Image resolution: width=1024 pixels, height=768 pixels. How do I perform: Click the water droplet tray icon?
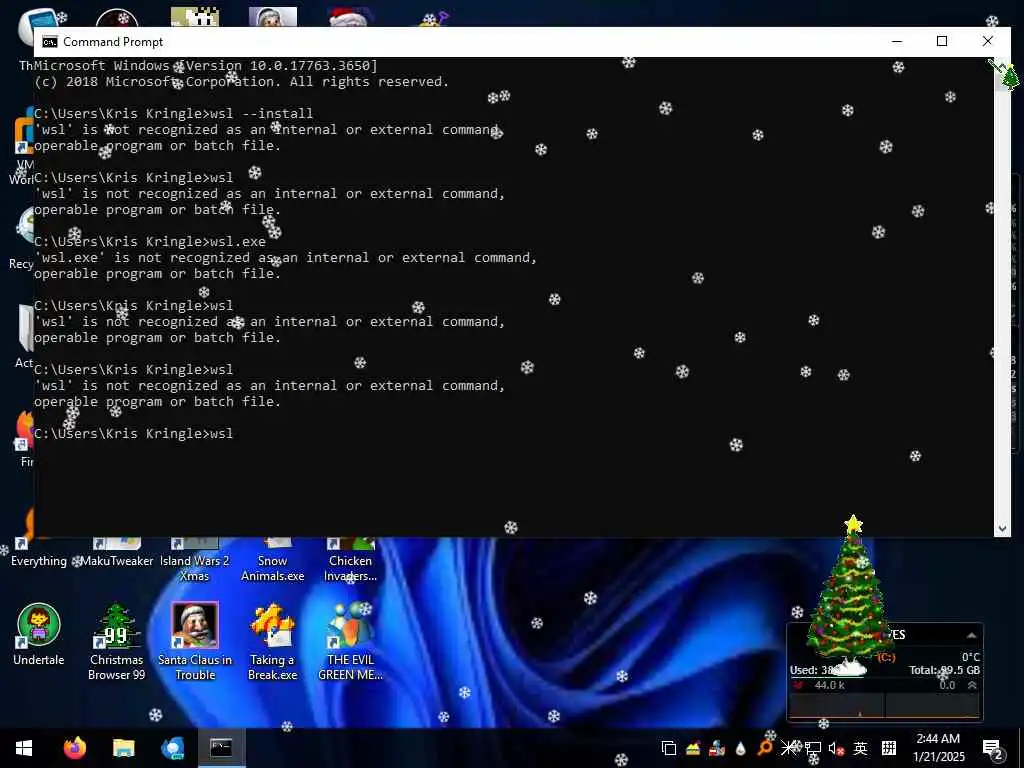pyautogui.click(x=741, y=748)
